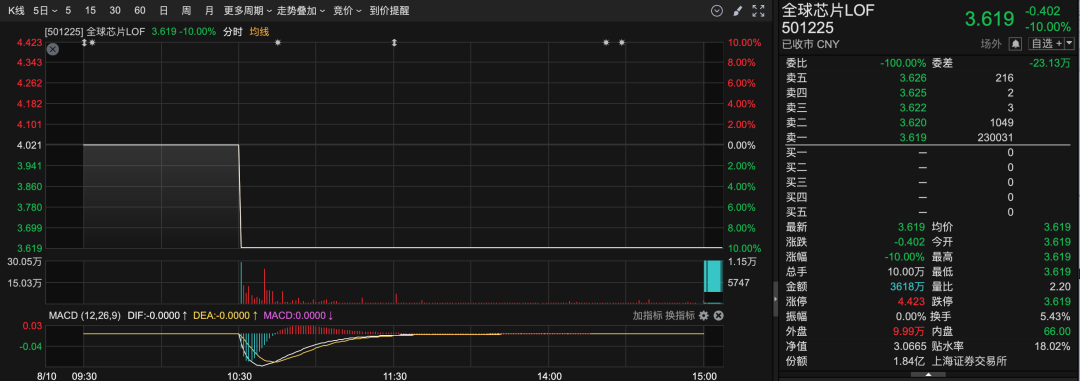Remove the MACD indicator panel
1080x381 pixels.
tap(718, 316)
